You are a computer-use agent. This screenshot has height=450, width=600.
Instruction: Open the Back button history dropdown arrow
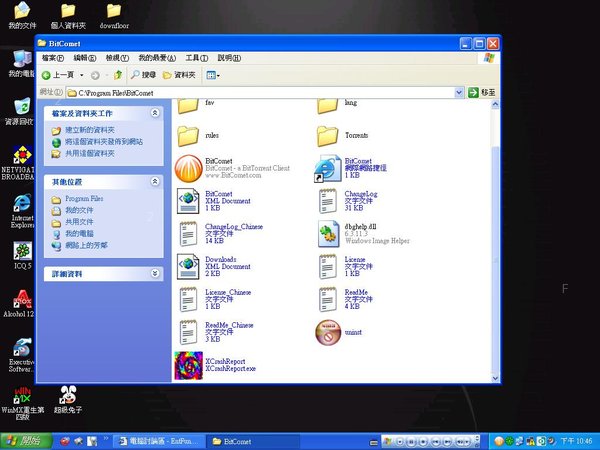point(82,75)
